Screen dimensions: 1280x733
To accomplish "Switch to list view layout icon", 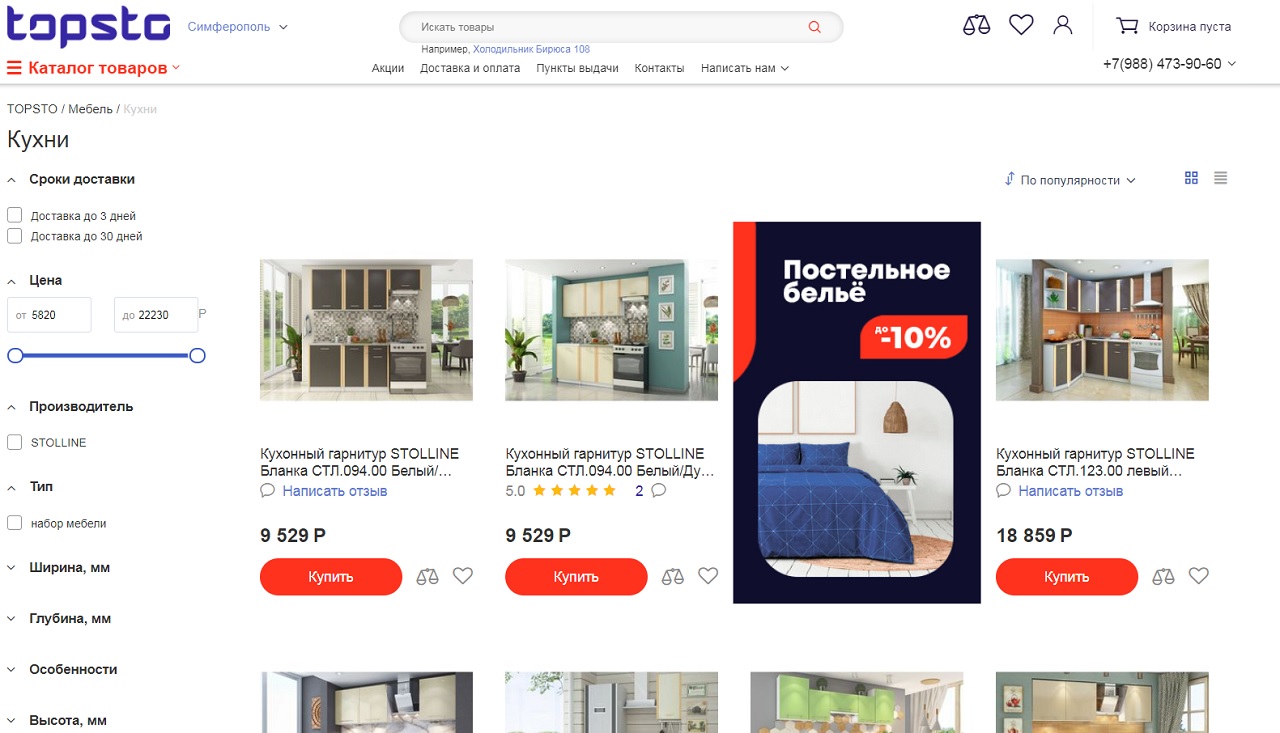I will pos(1220,178).
